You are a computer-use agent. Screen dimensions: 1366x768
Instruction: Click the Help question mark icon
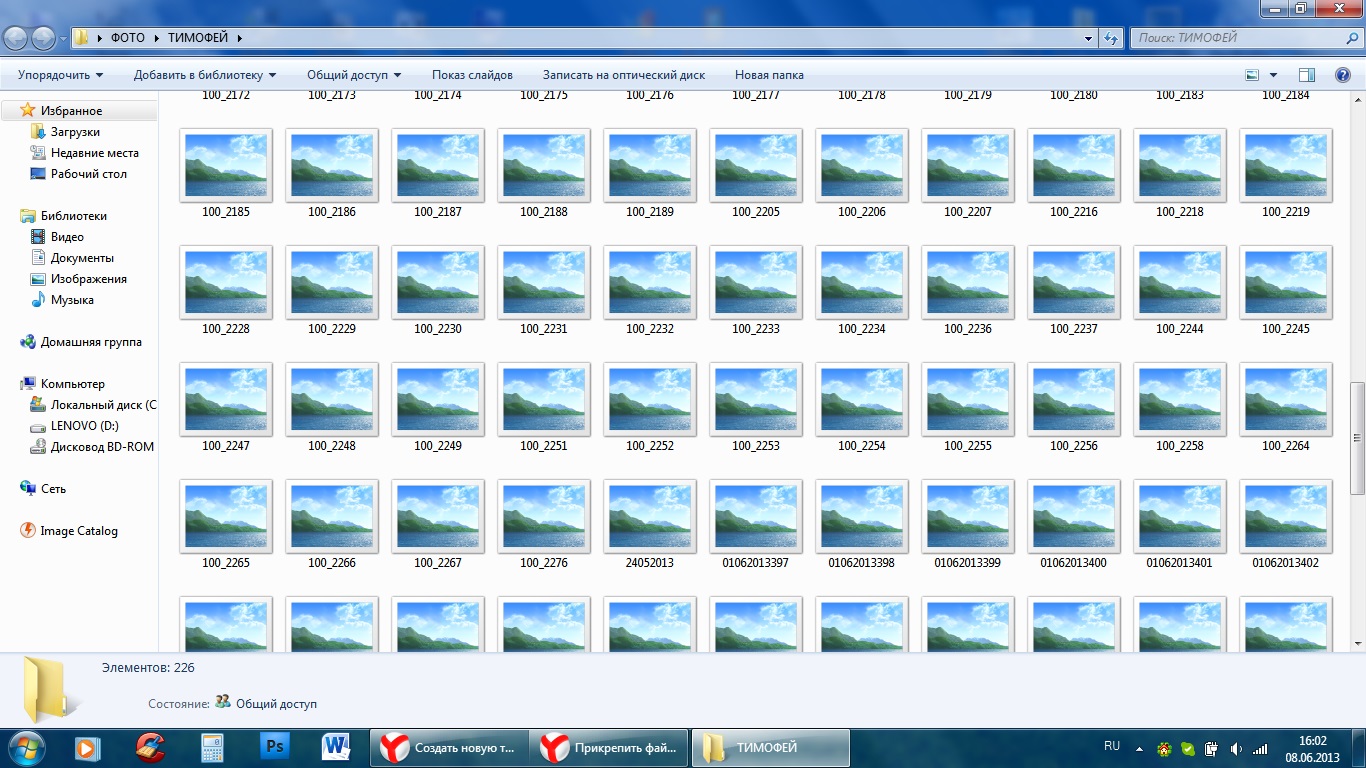point(1342,75)
